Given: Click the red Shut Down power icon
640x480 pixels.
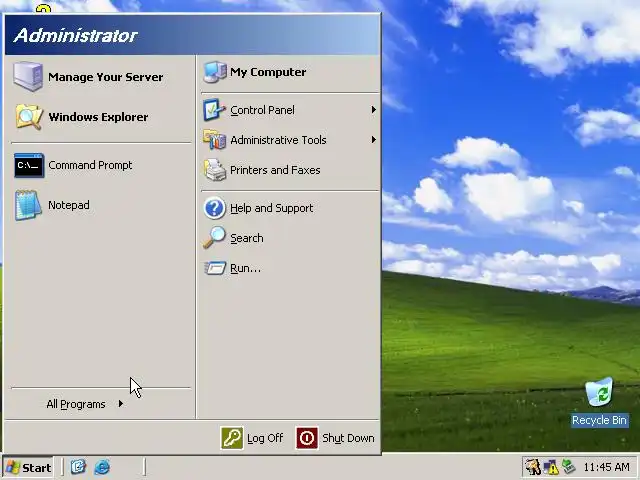Looking at the screenshot, I should point(307,438).
